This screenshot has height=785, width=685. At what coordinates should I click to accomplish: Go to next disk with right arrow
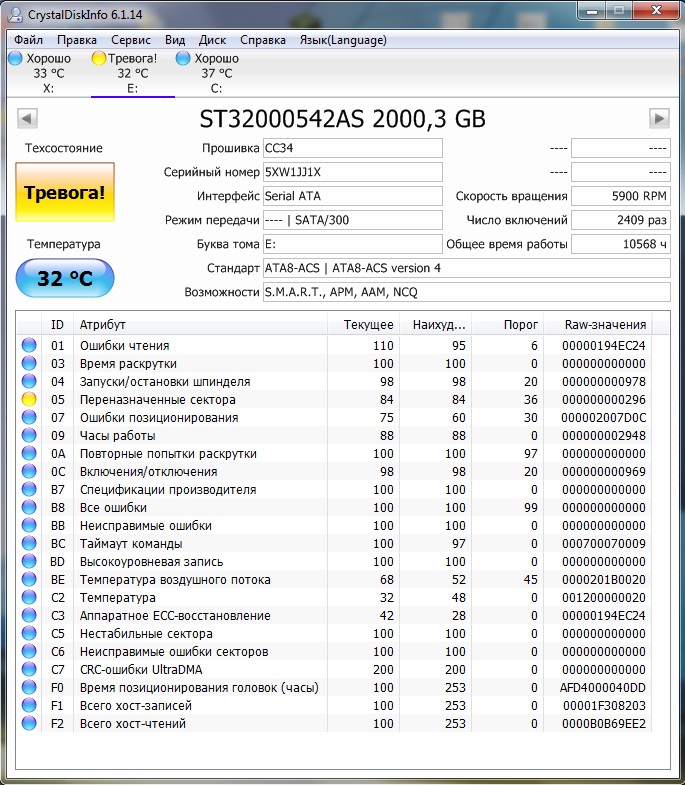click(x=658, y=119)
